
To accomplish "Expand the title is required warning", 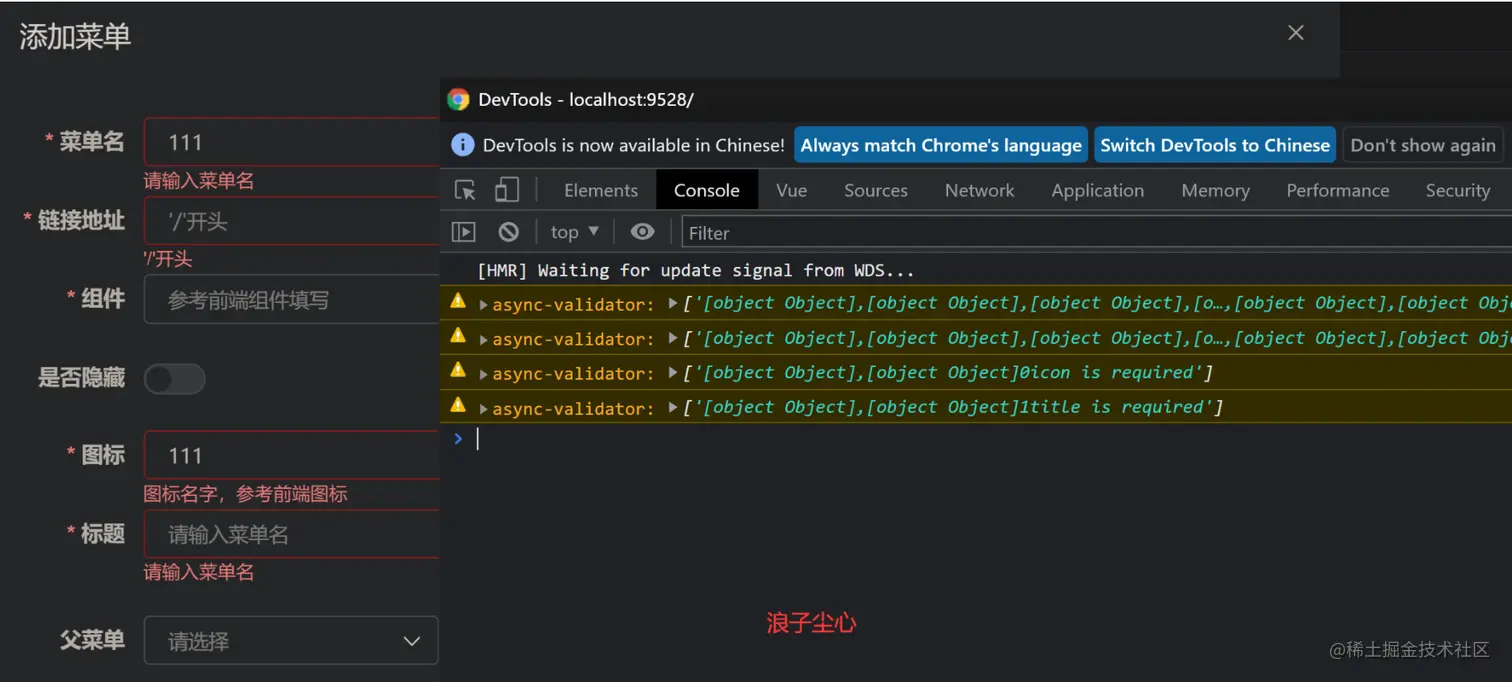I will (x=484, y=408).
